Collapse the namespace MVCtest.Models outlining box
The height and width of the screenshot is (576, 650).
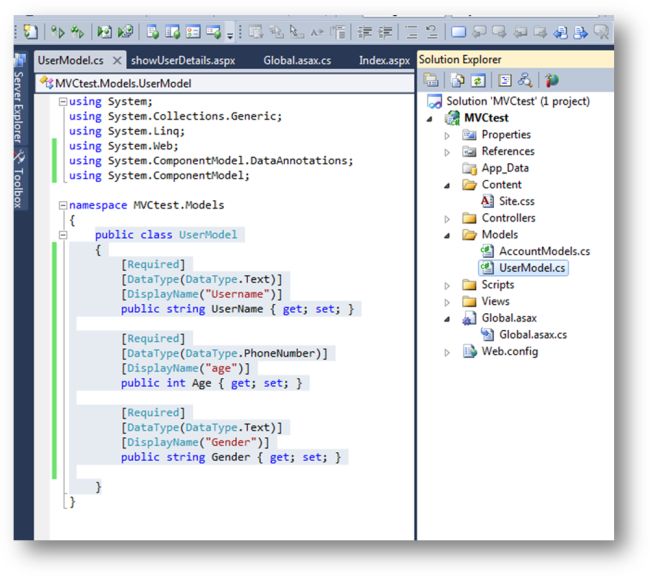click(63, 205)
